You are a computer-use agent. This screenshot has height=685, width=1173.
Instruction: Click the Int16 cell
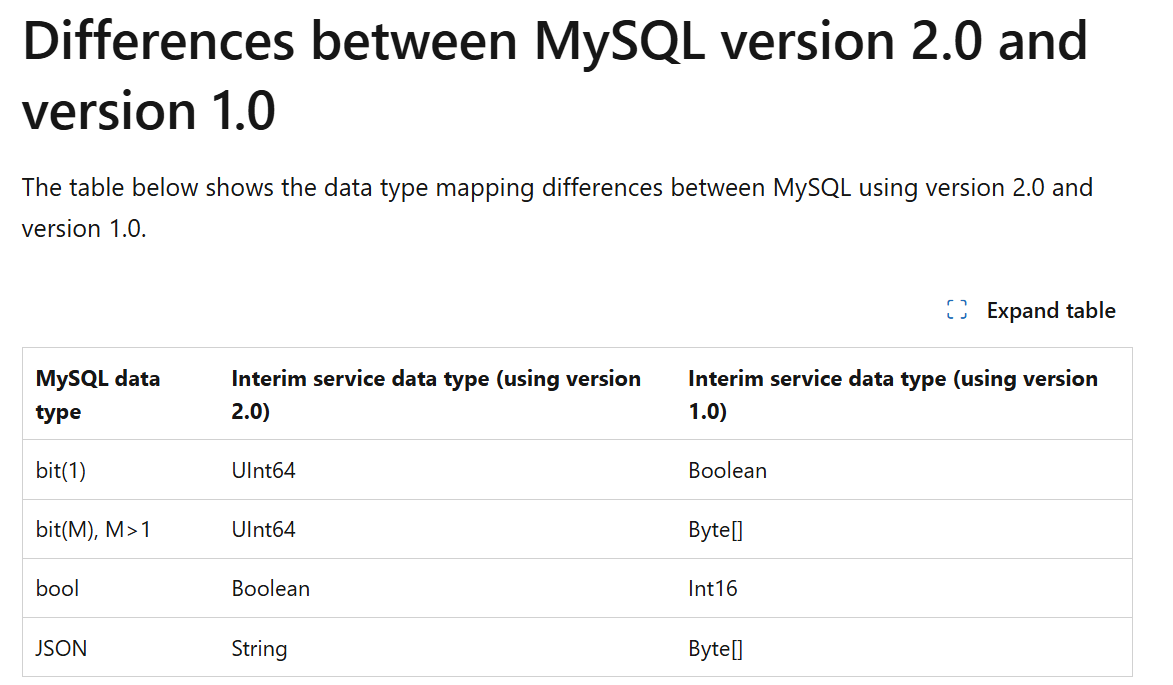pyautogui.click(x=712, y=589)
